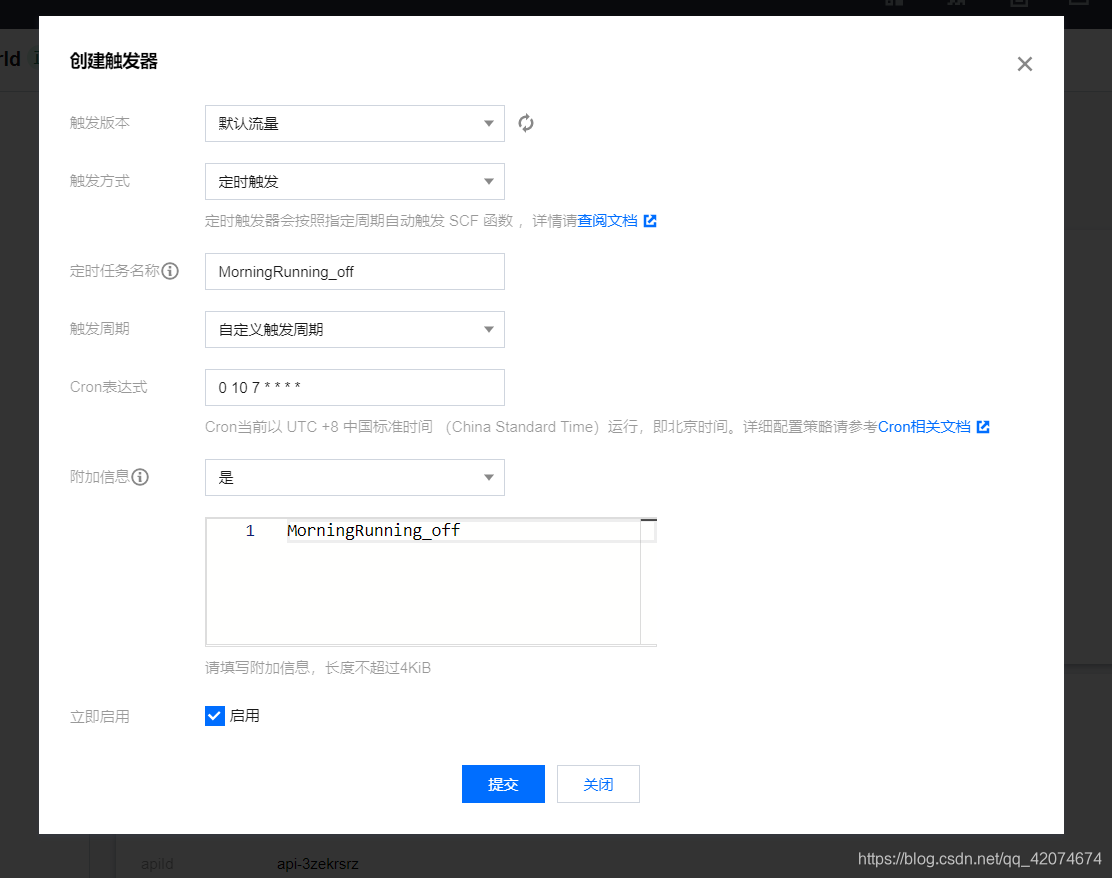Image resolution: width=1112 pixels, height=878 pixels.
Task: Click the 关闭 button
Action: [597, 784]
